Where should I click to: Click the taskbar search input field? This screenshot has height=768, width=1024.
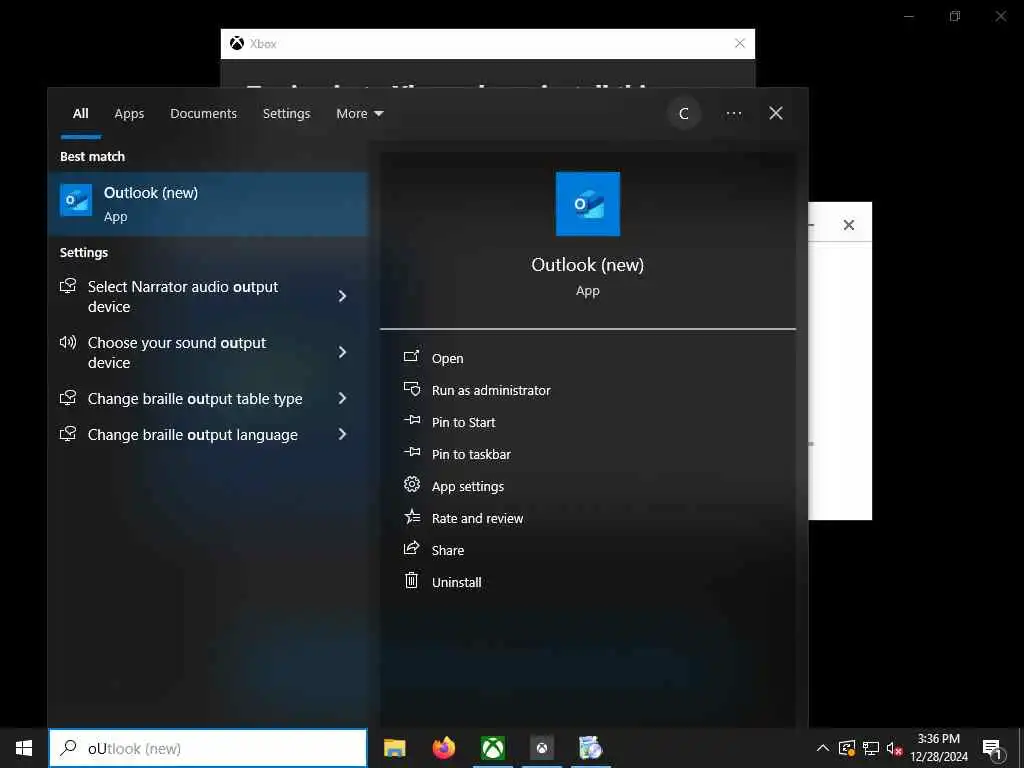pos(208,748)
